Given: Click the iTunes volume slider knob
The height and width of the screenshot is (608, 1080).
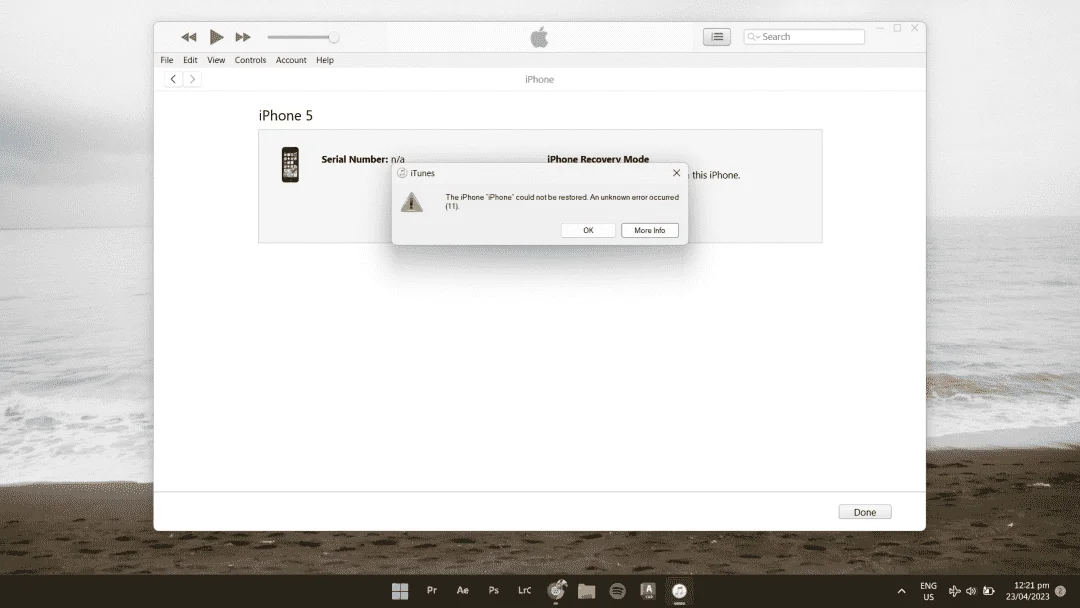Looking at the screenshot, I should point(333,37).
